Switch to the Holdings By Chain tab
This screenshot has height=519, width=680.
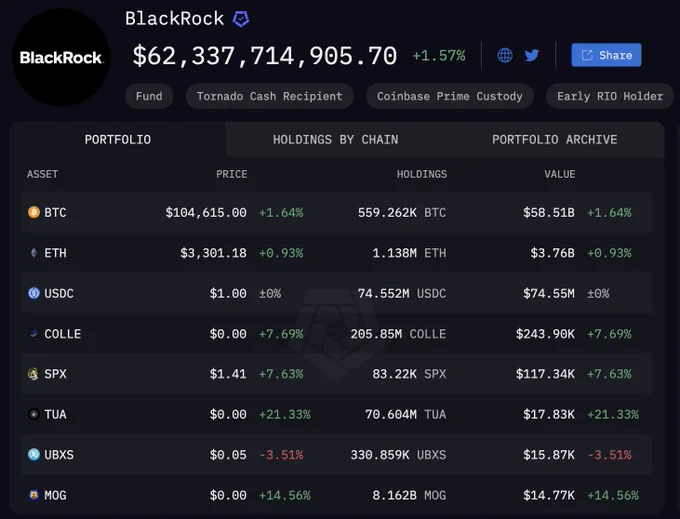pos(336,140)
